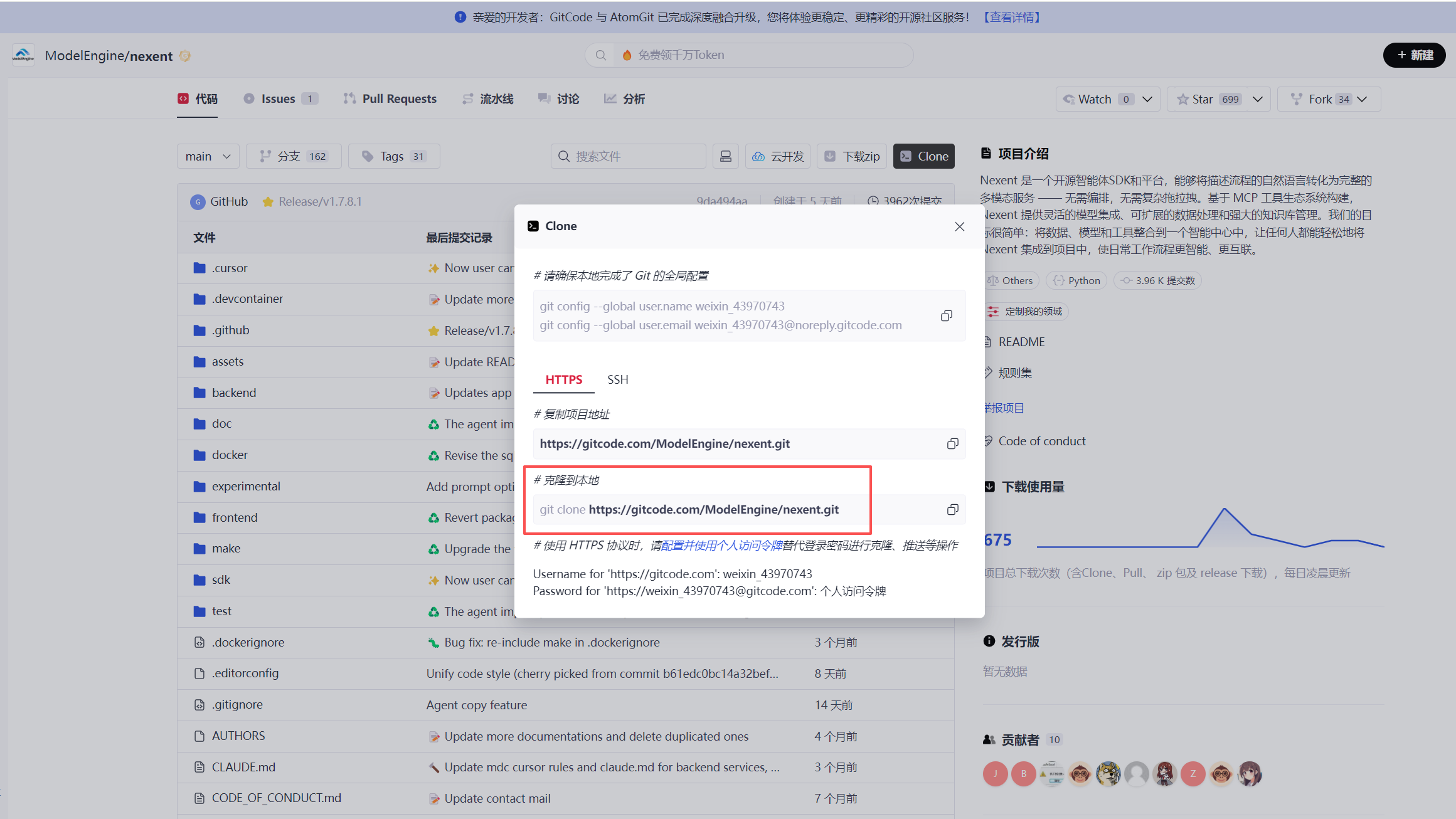Copy the HTTPS project URL
This screenshot has height=819, width=1456.
click(x=952, y=444)
